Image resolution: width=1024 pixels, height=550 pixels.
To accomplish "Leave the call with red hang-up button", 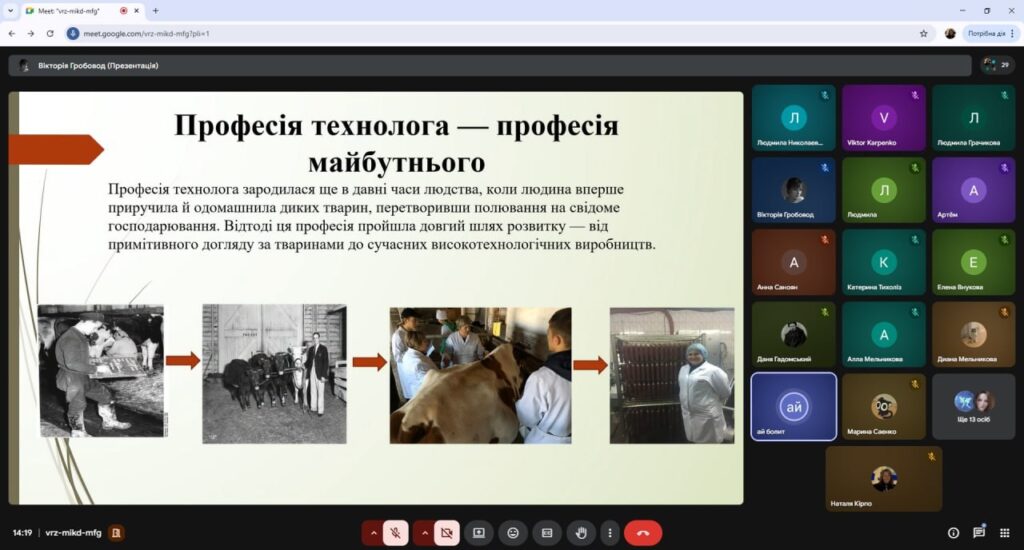I will (x=643, y=533).
